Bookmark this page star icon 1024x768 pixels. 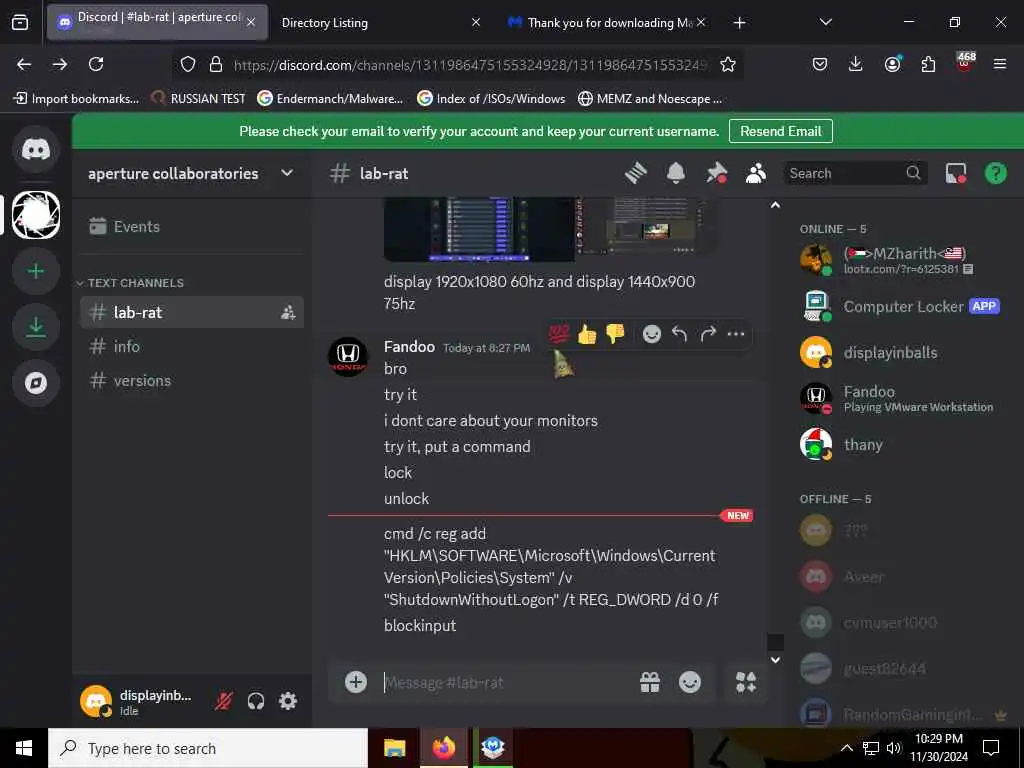728,64
